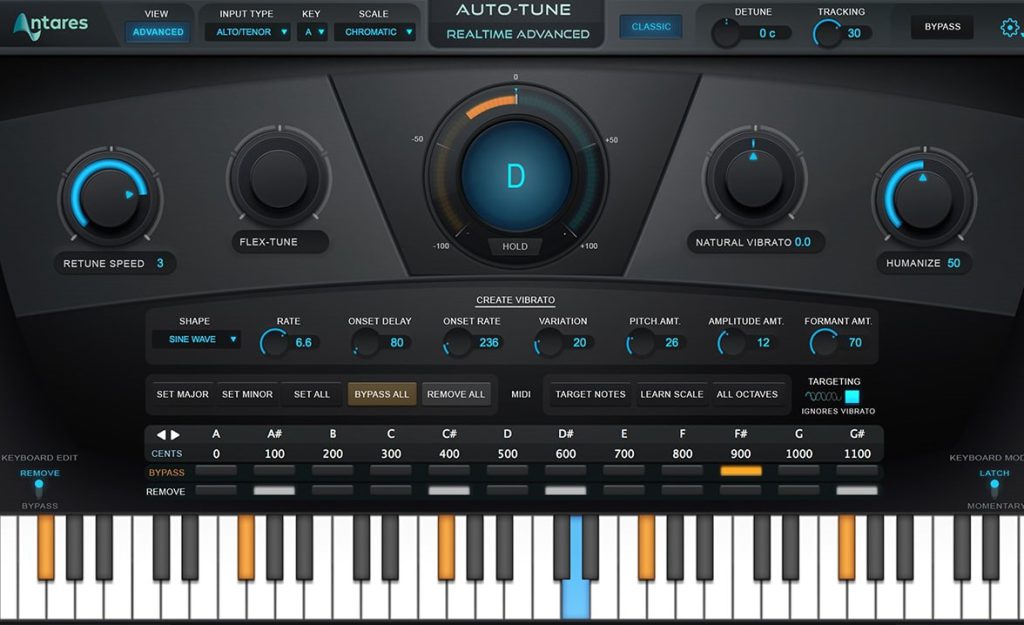Image resolution: width=1024 pixels, height=625 pixels.
Task: Click the Onset Rate value 236
Action: coord(488,343)
